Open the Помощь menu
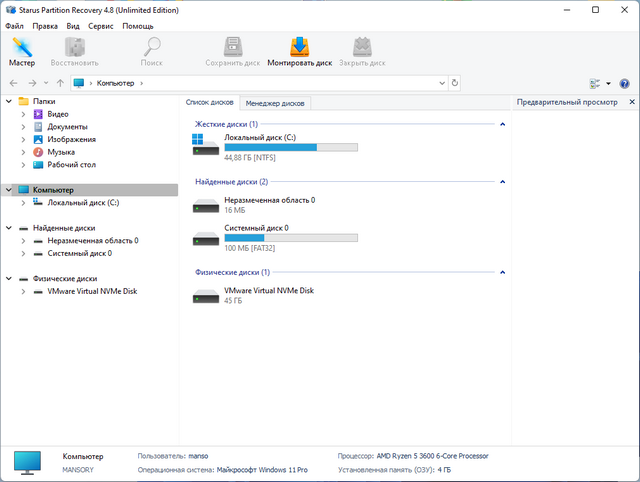The width and height of the screenshot is (640, 482). 137,25
